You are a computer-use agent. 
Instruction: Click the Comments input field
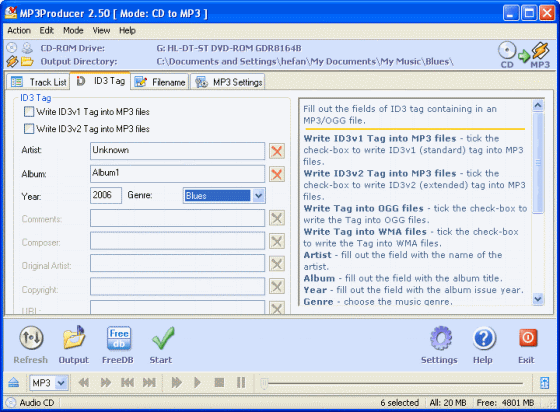click(x=178, y=218)
